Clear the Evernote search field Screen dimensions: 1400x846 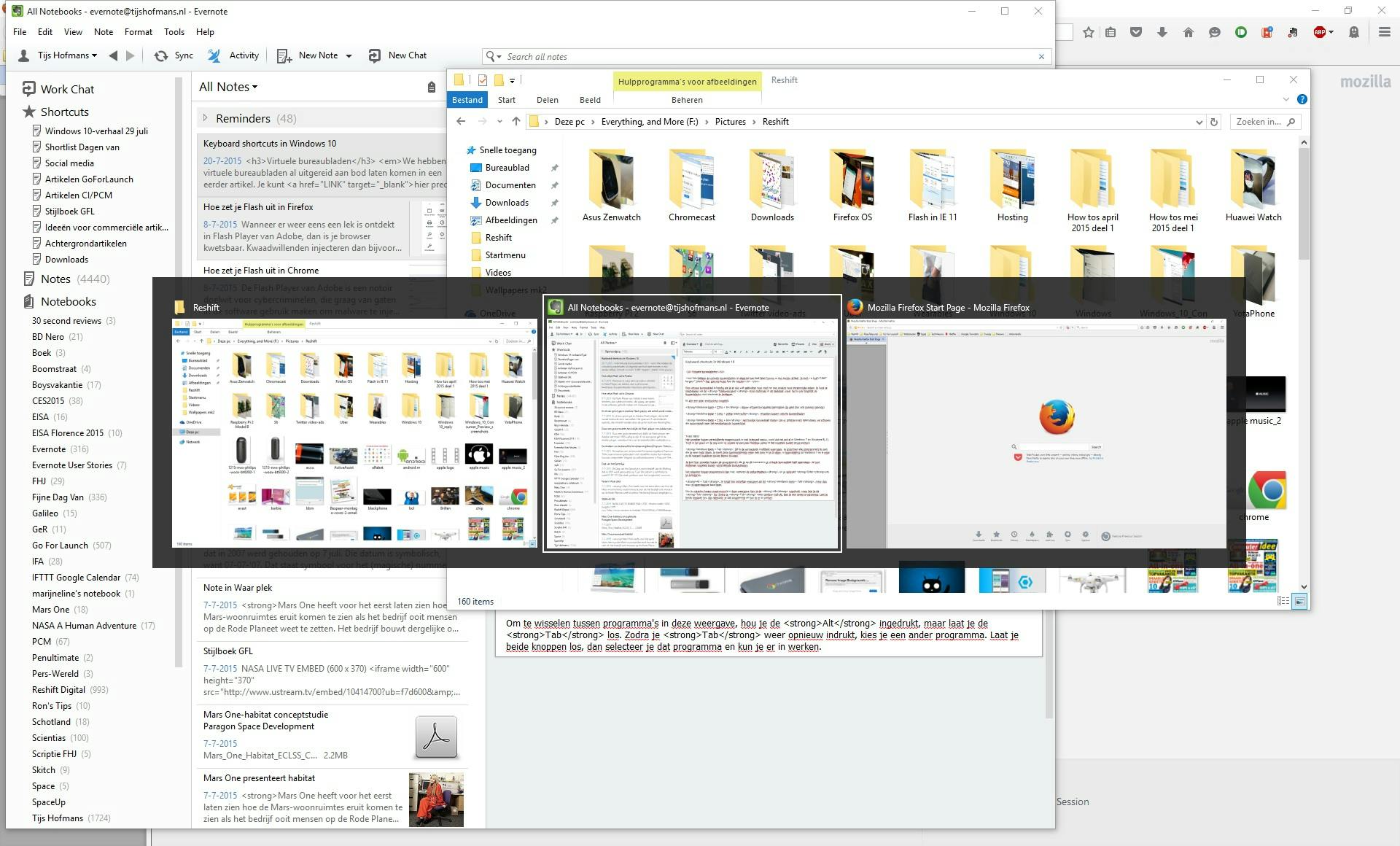(x=1042, y=56)
